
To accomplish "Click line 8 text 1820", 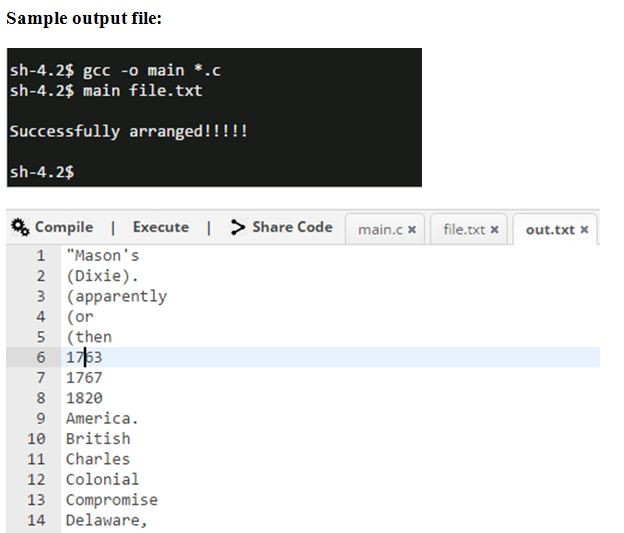I will pyautogui.click(x=84, y=398).
